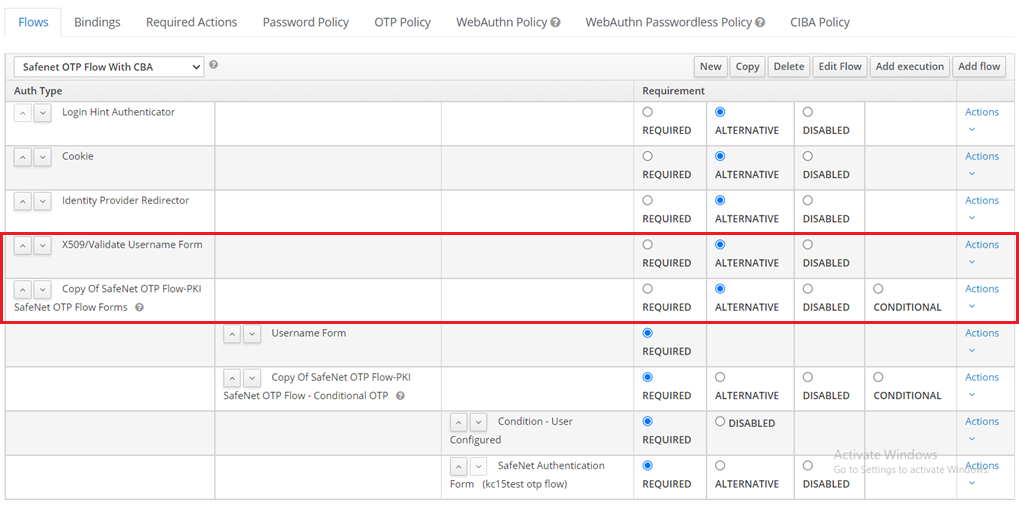The height and width of the screenshot is (506, 1019).
Task: Move Cookie execution down with arrow
Action: tap(42, 157)
